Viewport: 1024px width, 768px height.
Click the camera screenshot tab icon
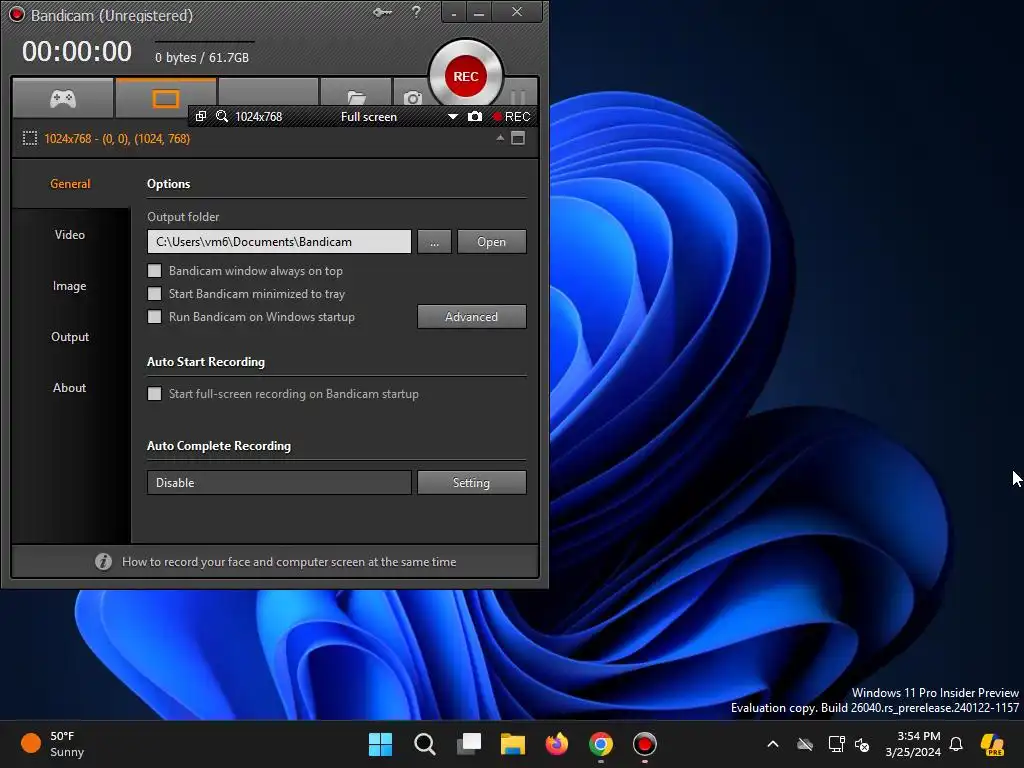point(412,98)
